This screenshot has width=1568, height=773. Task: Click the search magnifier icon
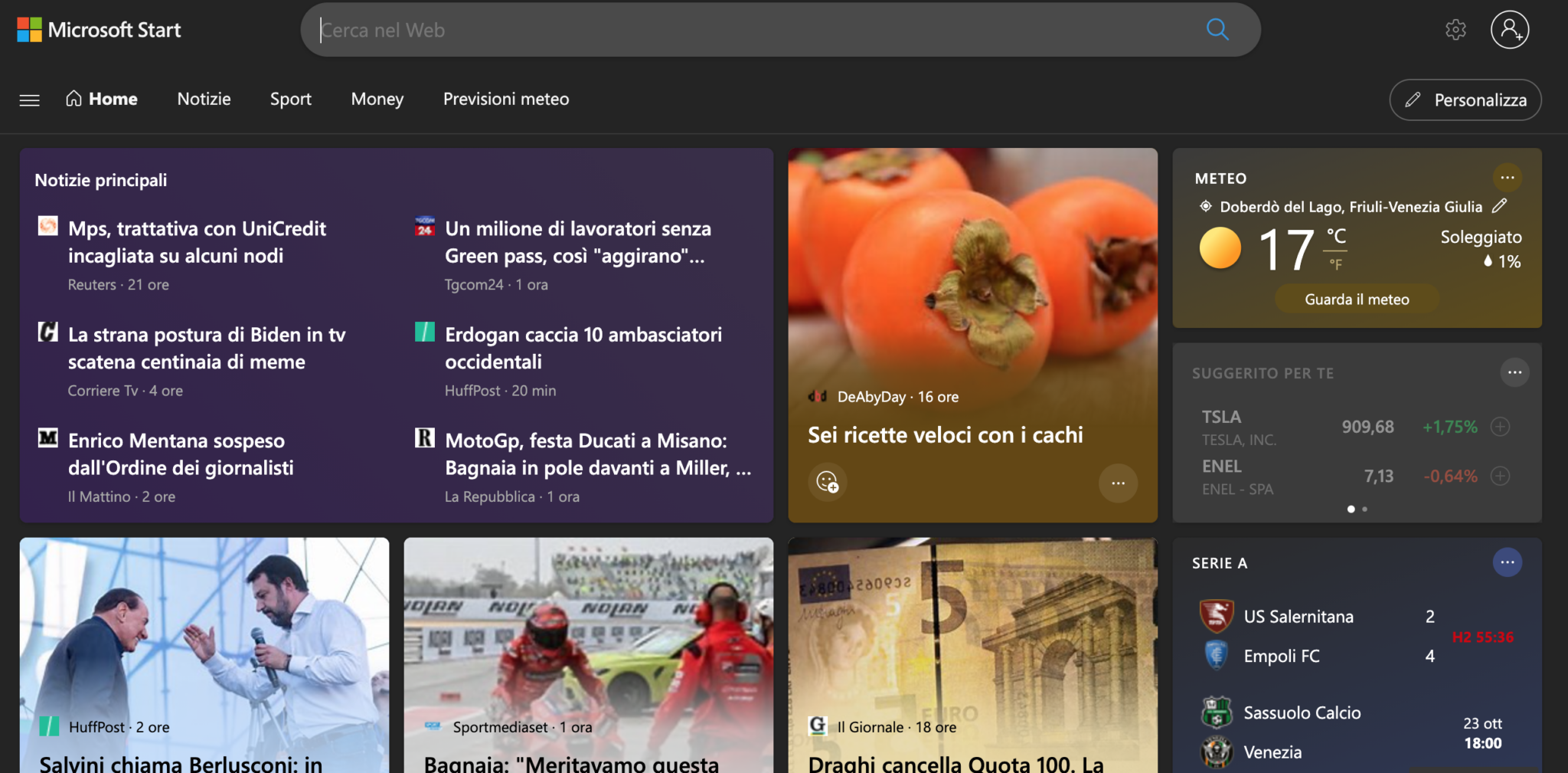[1217, 30]
